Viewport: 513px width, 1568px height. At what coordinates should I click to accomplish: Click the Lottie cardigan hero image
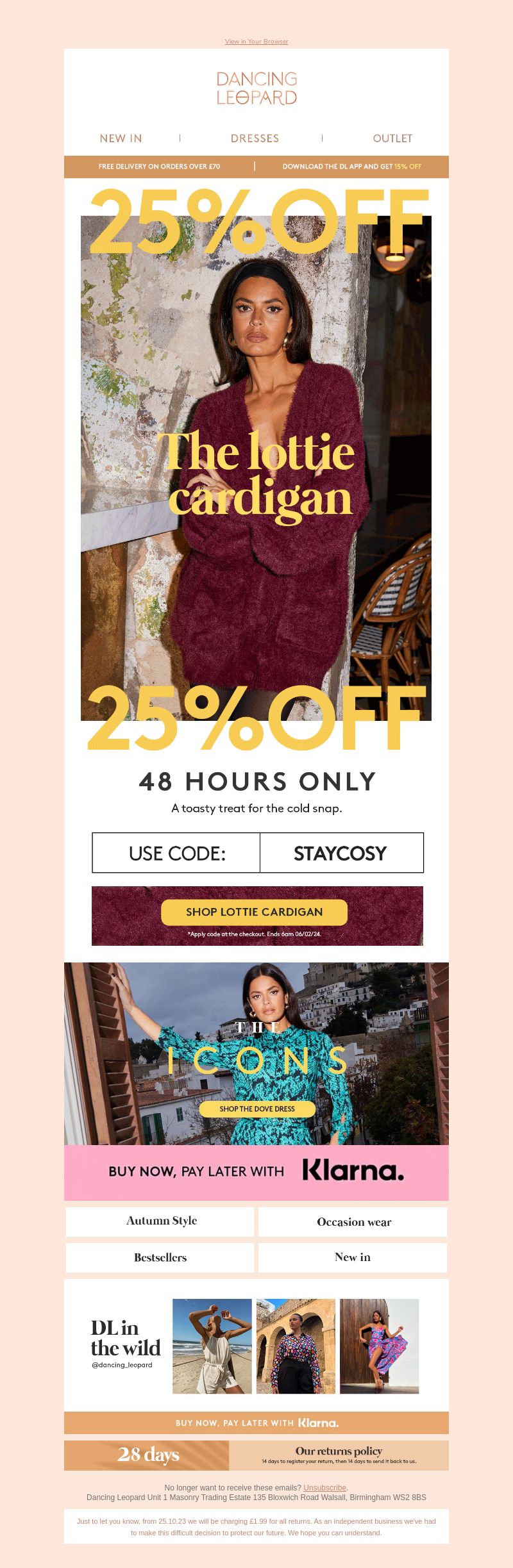coord(256,468)
